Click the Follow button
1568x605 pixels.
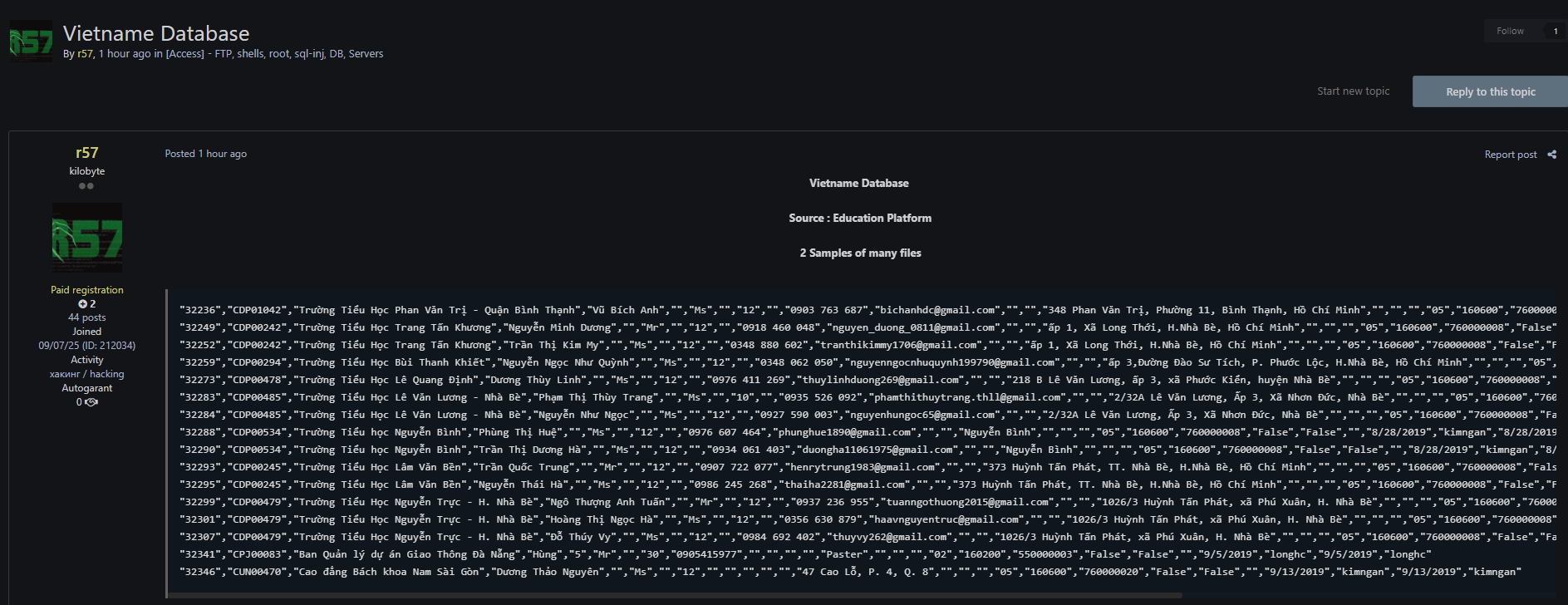click(1509, 31)
